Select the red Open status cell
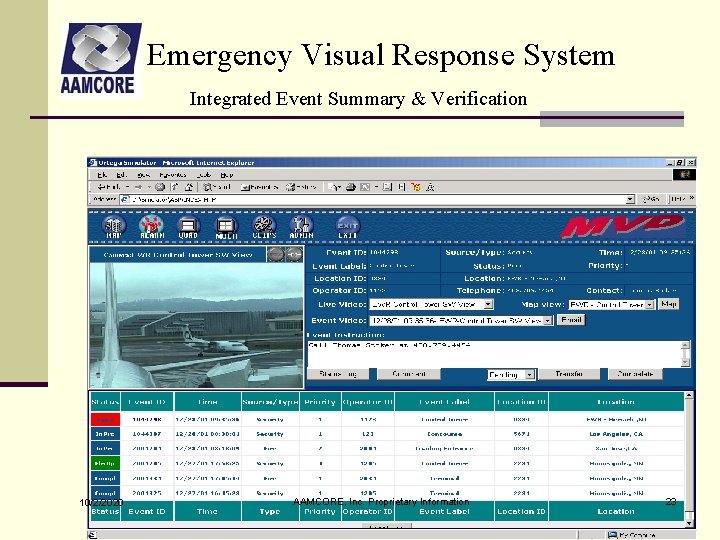Image resolution: width=720 pixels, height=540 pixels. (x=105, y=419)
